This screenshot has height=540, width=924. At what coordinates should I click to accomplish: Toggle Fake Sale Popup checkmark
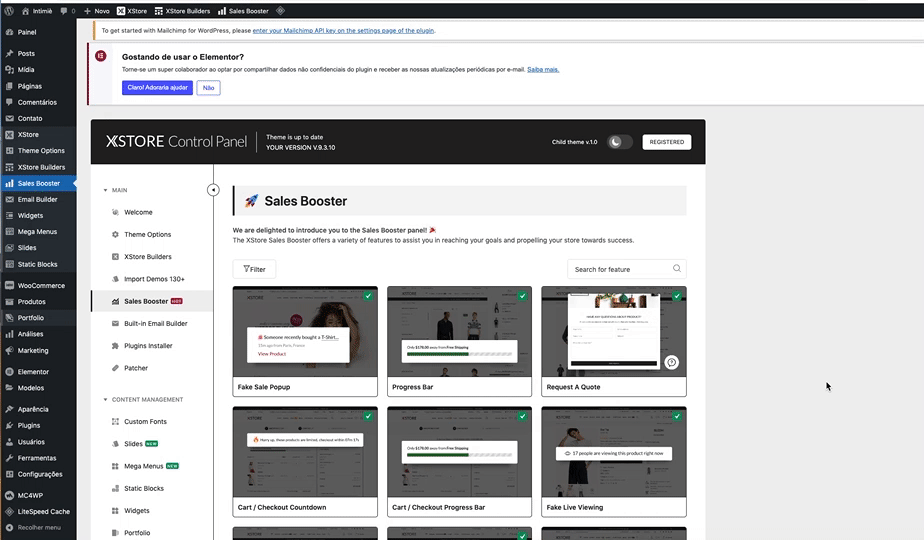coord(368,296)
